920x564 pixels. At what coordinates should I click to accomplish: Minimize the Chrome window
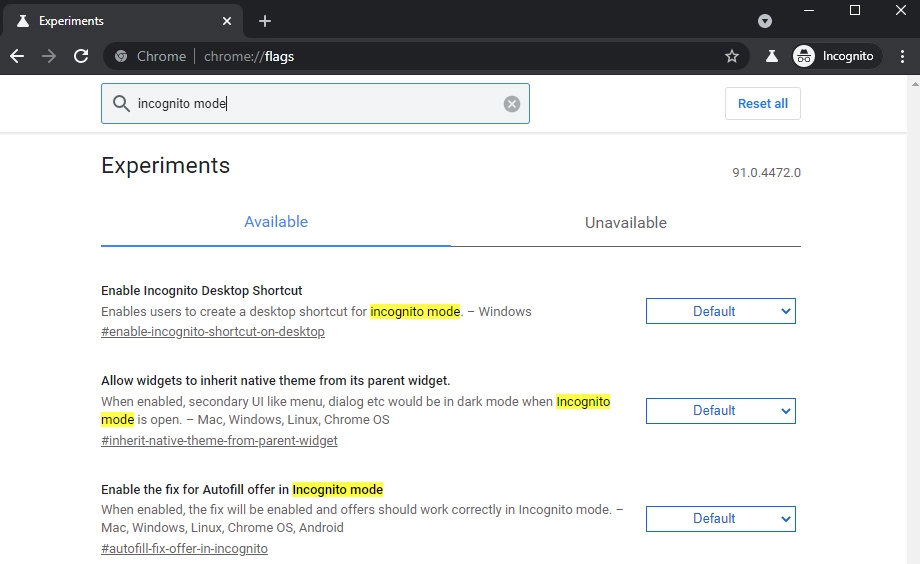[809, 11]
